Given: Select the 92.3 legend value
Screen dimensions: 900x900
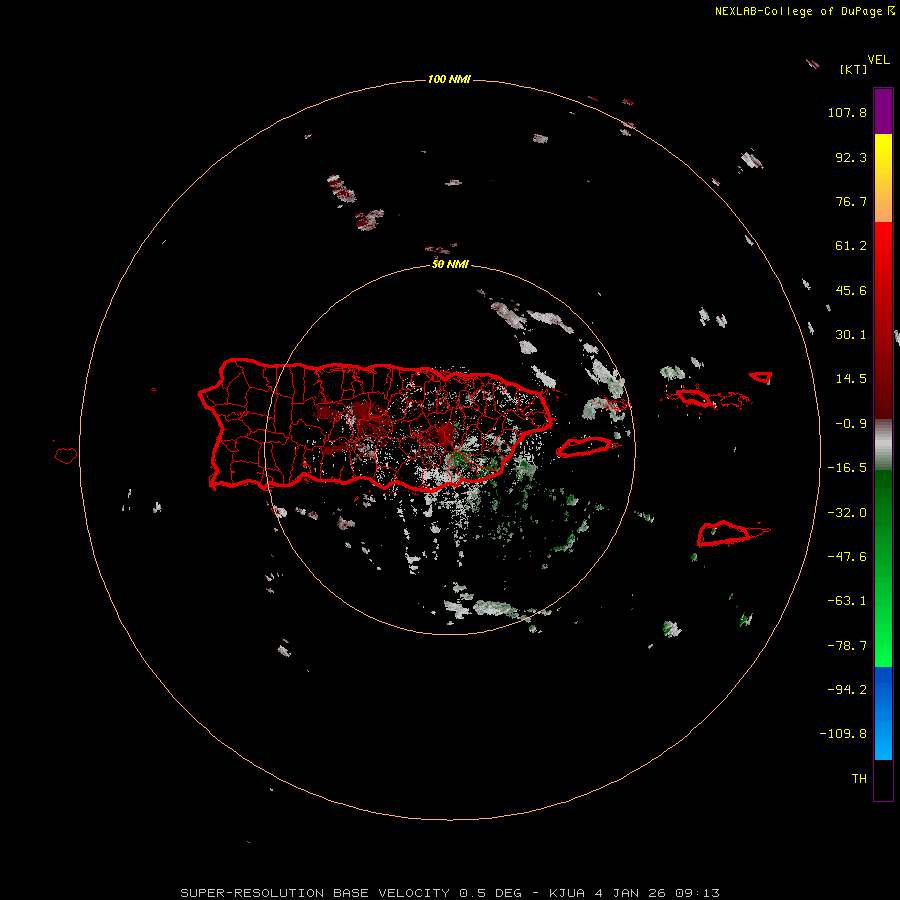Looking at the screenshot, I should (x=851, y=157).
